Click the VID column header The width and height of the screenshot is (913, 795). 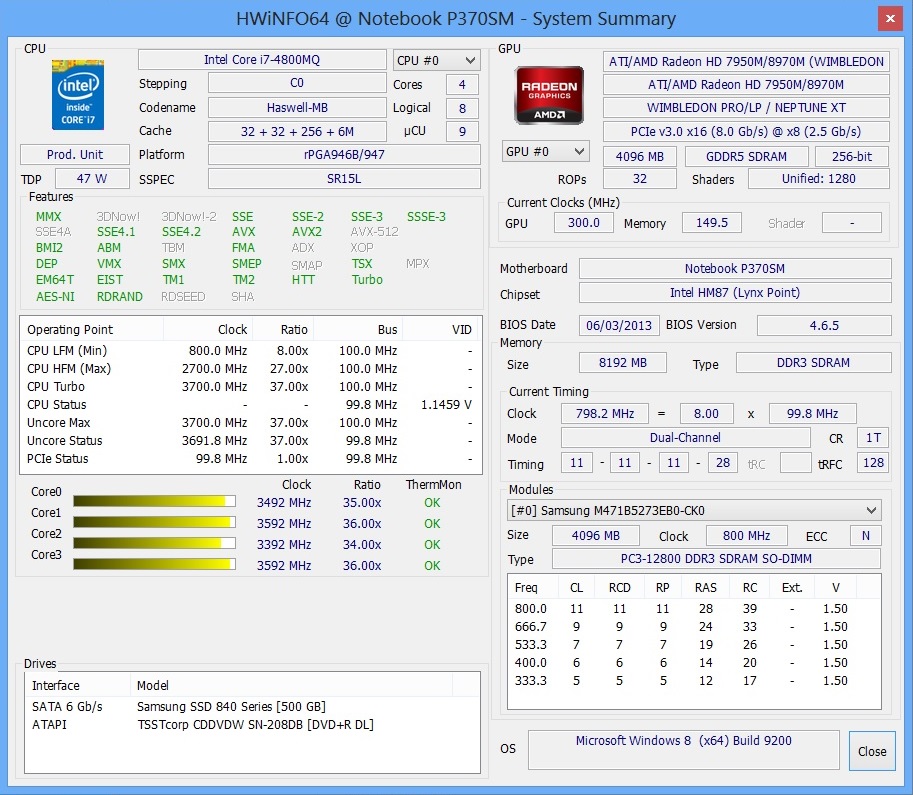pyautogui.click(x=440, y=330)
